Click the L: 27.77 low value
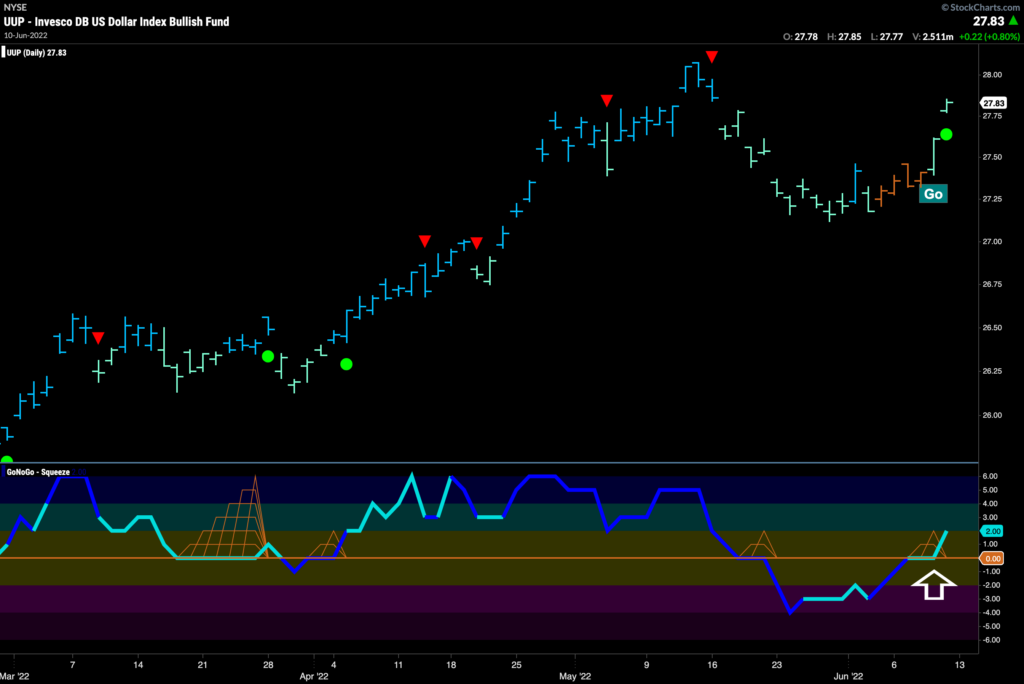 tap(887, 37)
